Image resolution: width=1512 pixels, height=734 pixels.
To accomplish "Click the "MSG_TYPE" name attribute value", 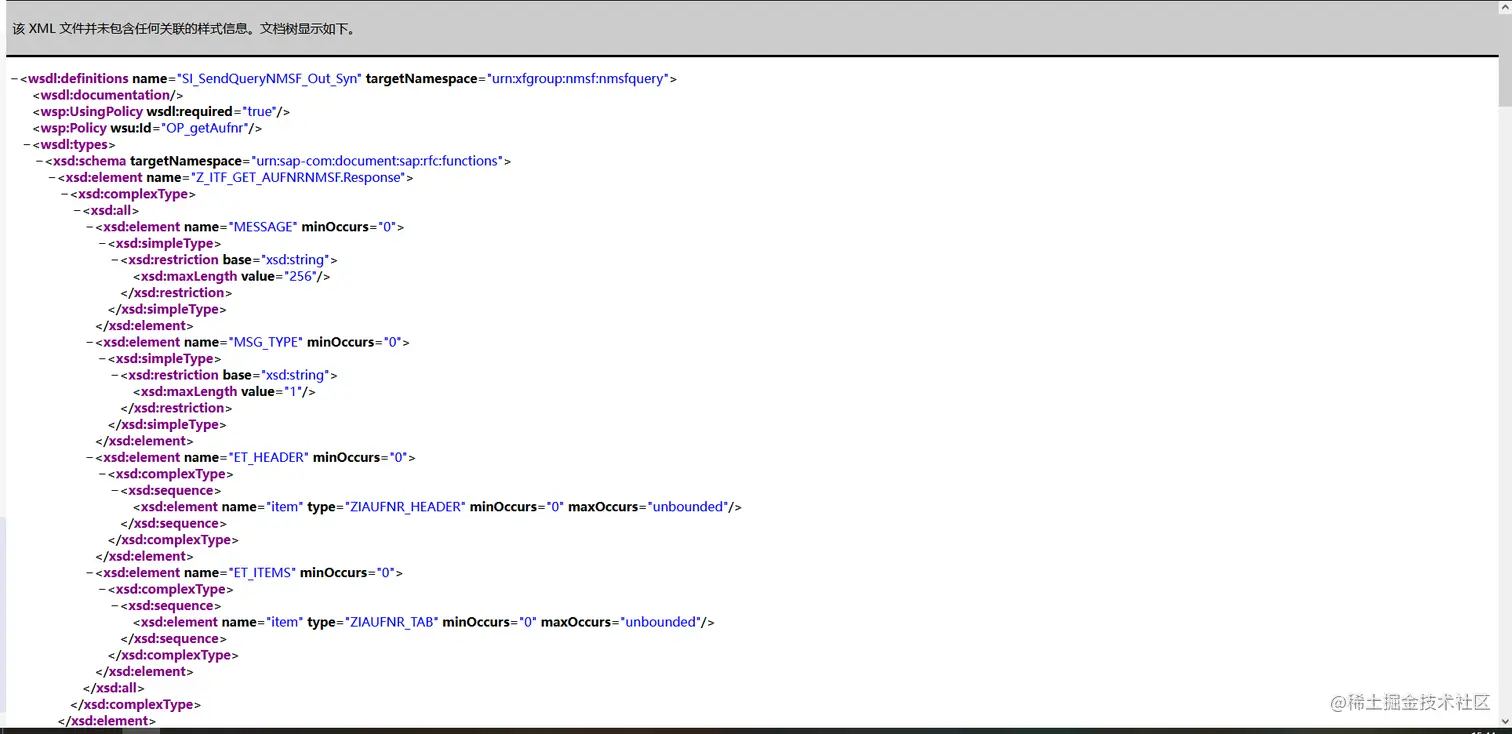I will tap(265, 342).
